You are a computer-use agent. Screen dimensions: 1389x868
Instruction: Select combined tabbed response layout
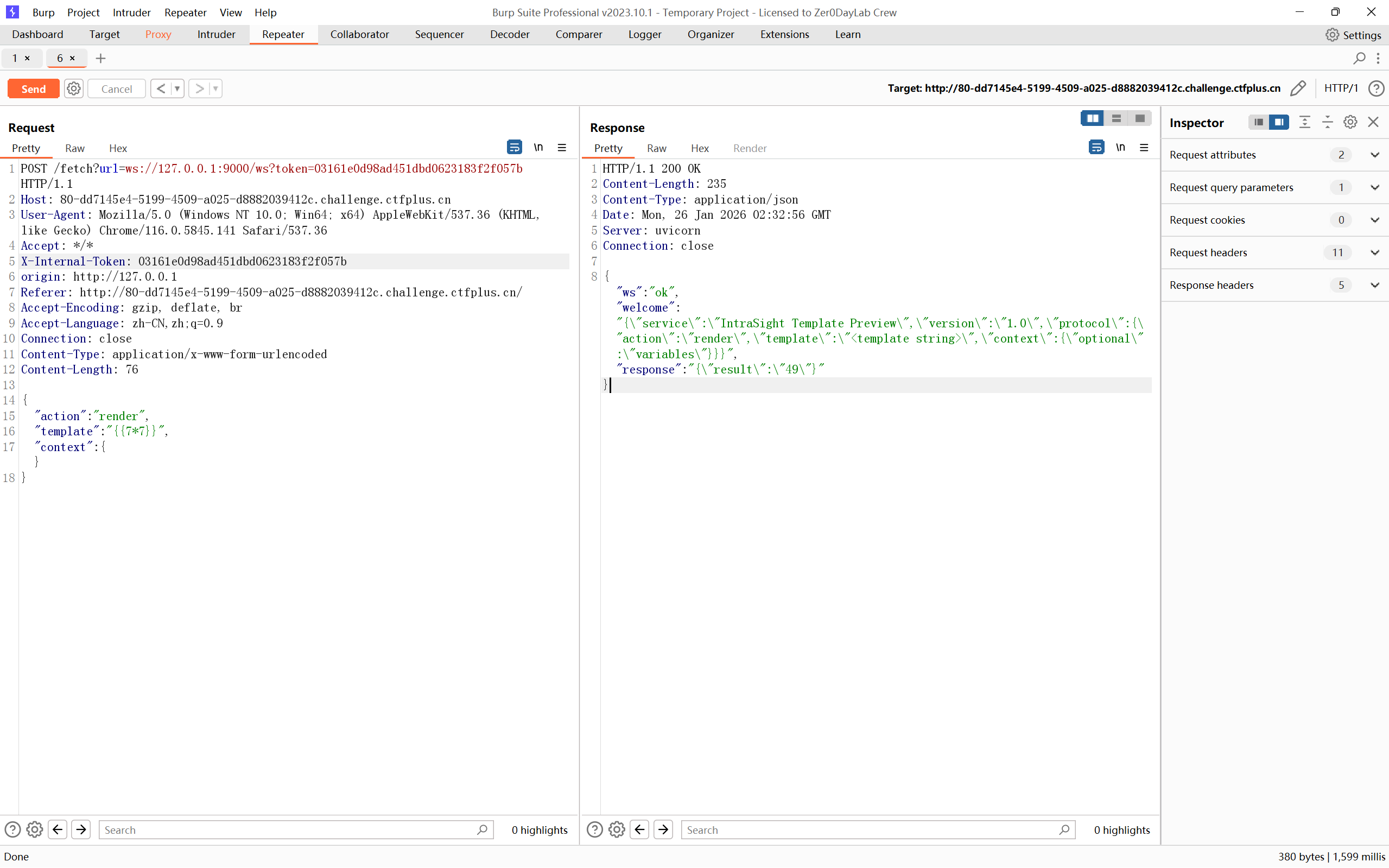click(1140, 118)
